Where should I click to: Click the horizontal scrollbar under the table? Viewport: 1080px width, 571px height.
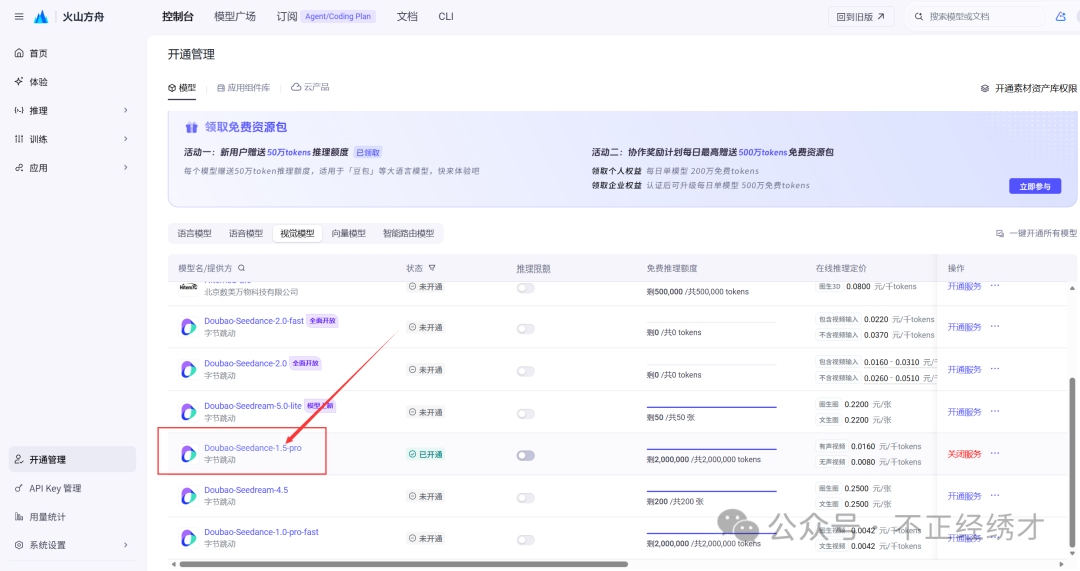(x=403, y=564)
